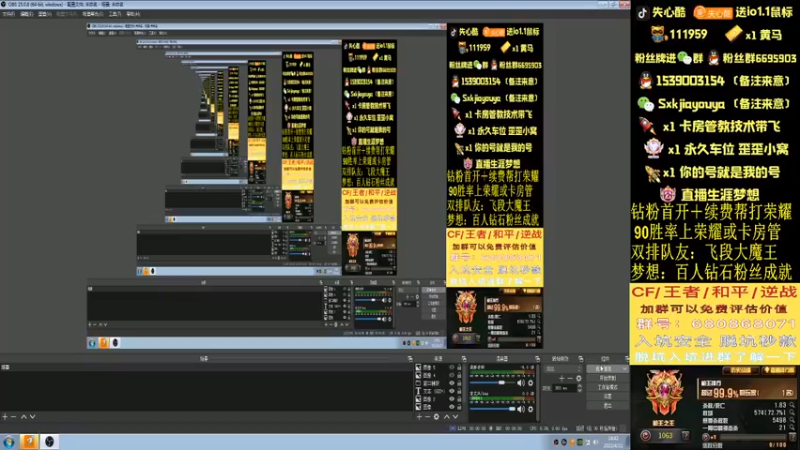Add a new source with the plus icon

pos(419,417)
